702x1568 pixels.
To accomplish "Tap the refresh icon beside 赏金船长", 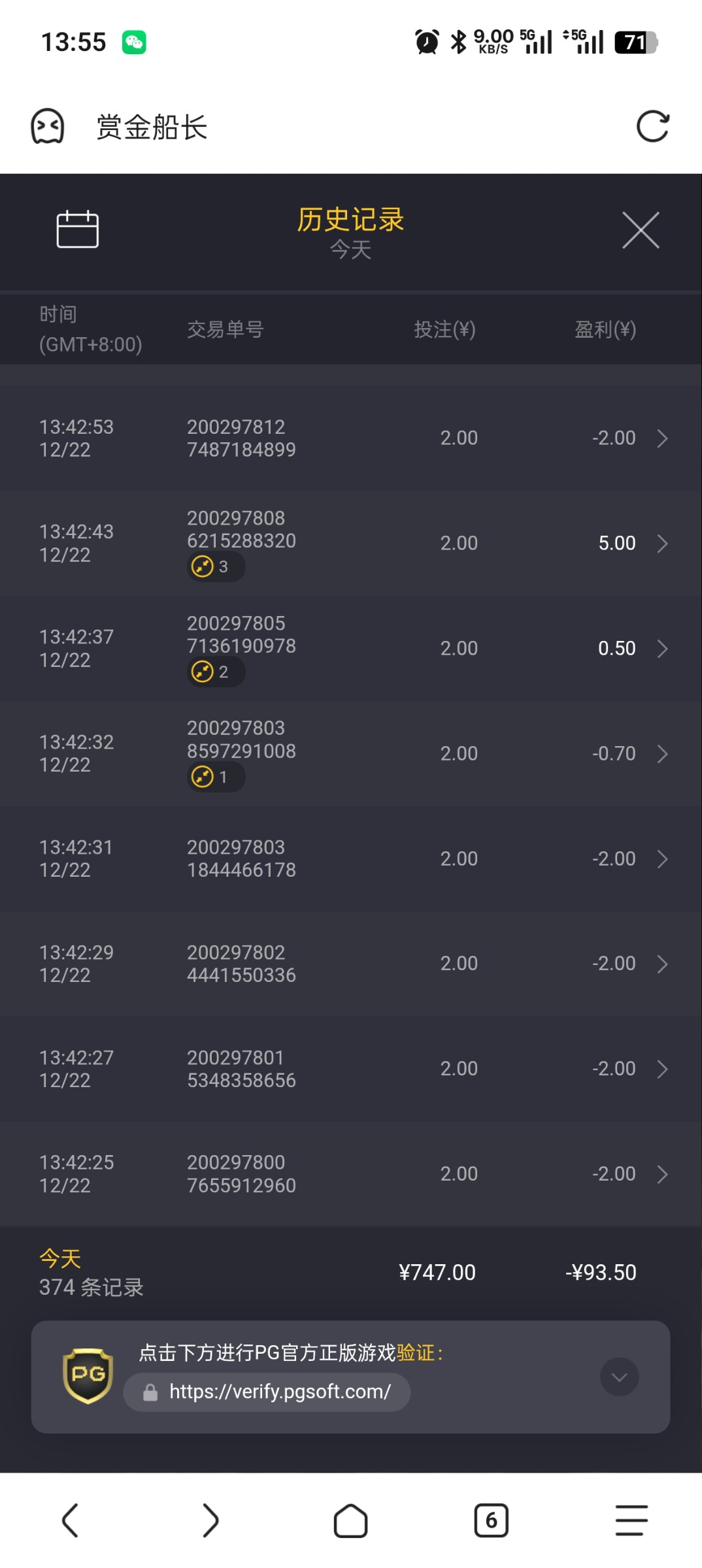I will (652, 126).
